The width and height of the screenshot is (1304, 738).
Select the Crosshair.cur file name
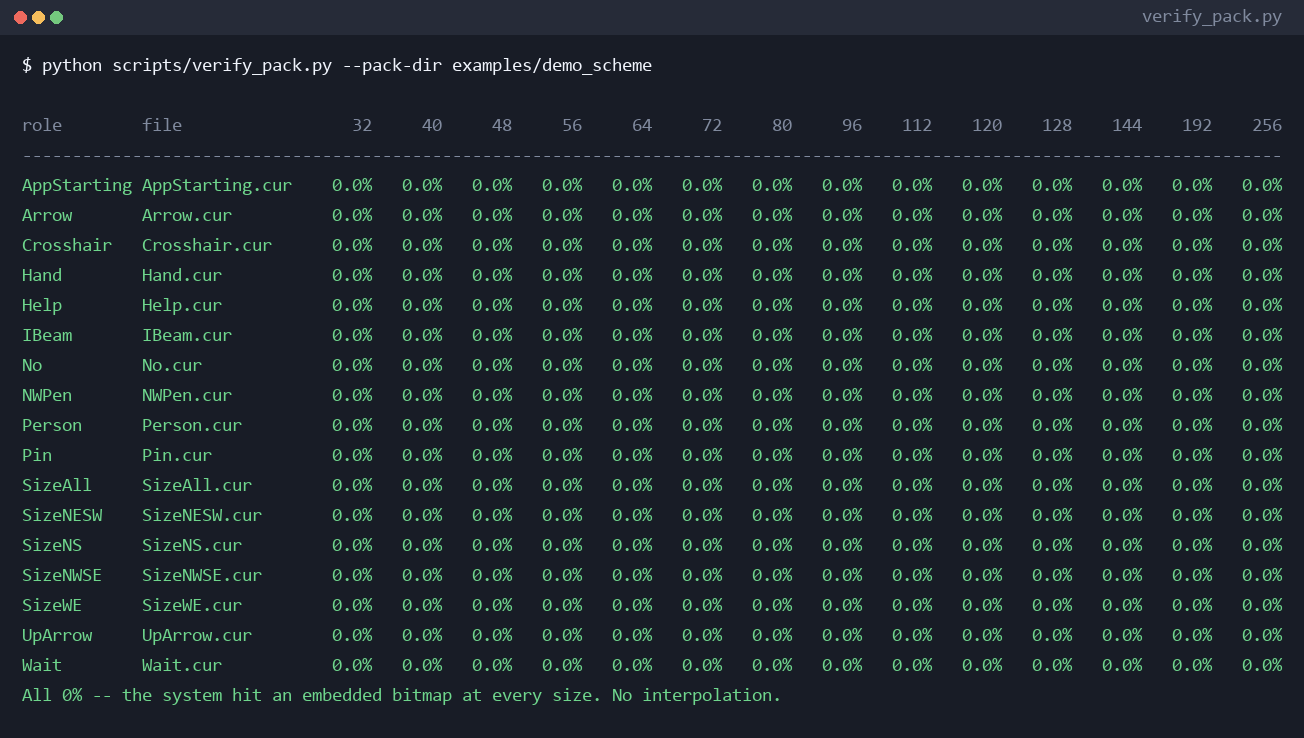207,245
